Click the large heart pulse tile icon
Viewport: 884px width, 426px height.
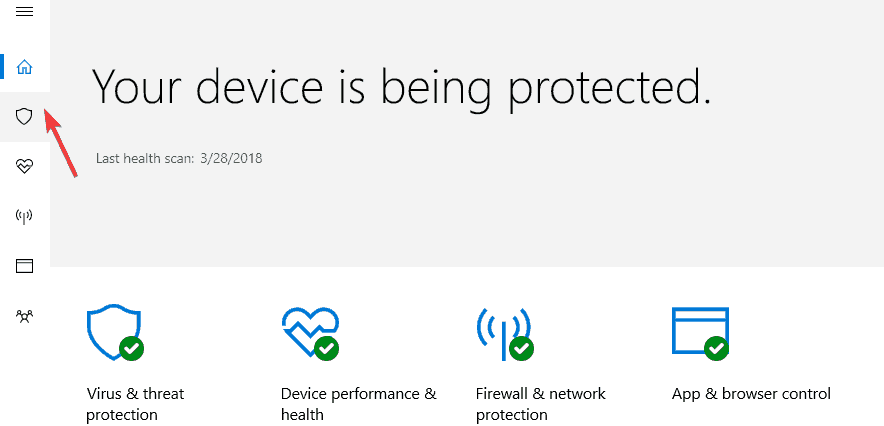(310, 332)
